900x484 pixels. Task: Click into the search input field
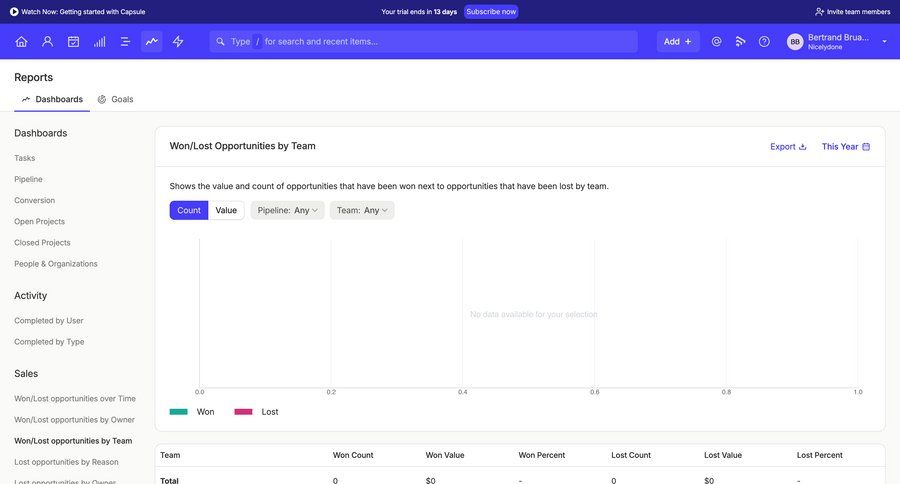[430, 42]
